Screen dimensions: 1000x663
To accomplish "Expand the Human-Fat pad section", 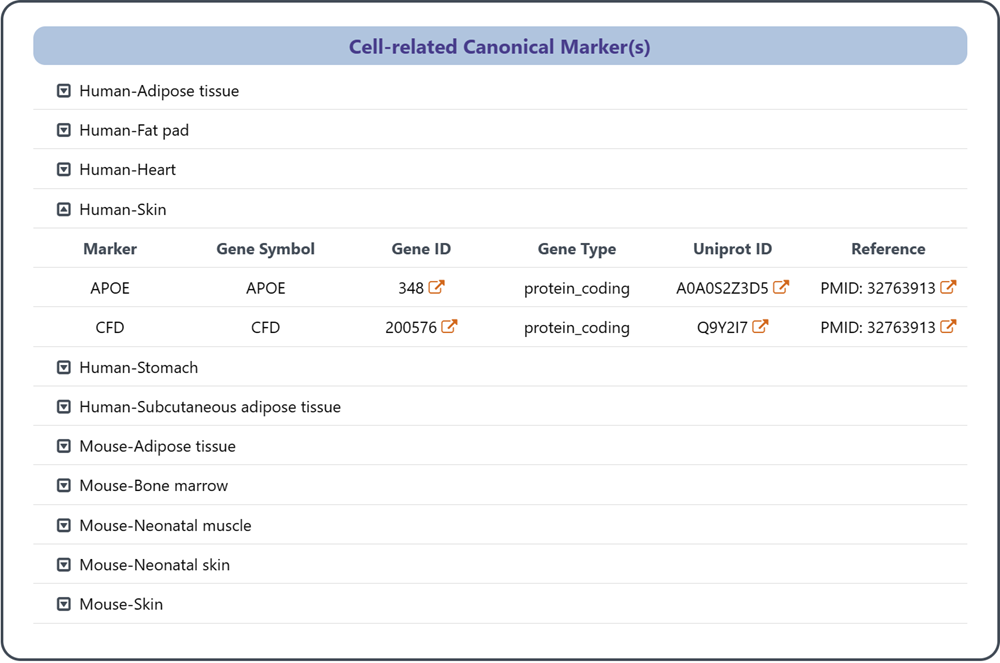I will click(64, 131).
